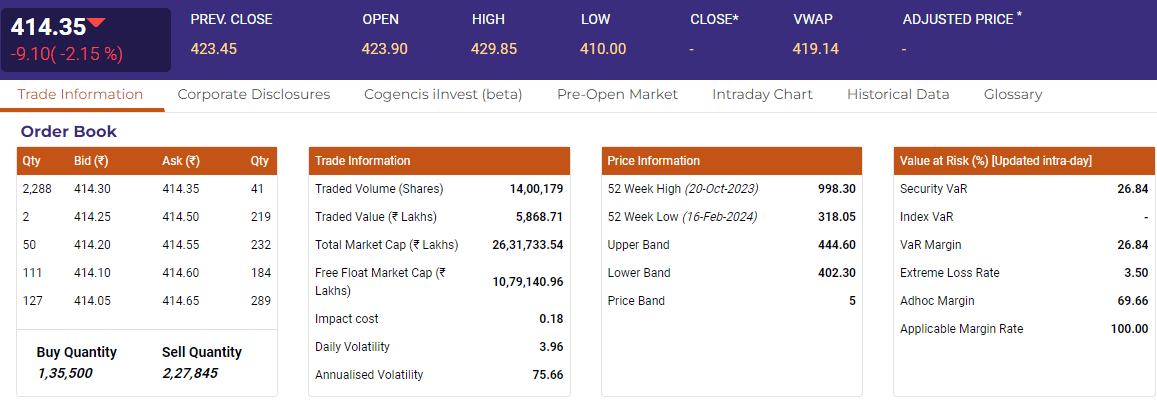The width and height of the screenshot is (1157, 401).
Task: Click the VWAP value 419.14
Action: pos(815,48)
